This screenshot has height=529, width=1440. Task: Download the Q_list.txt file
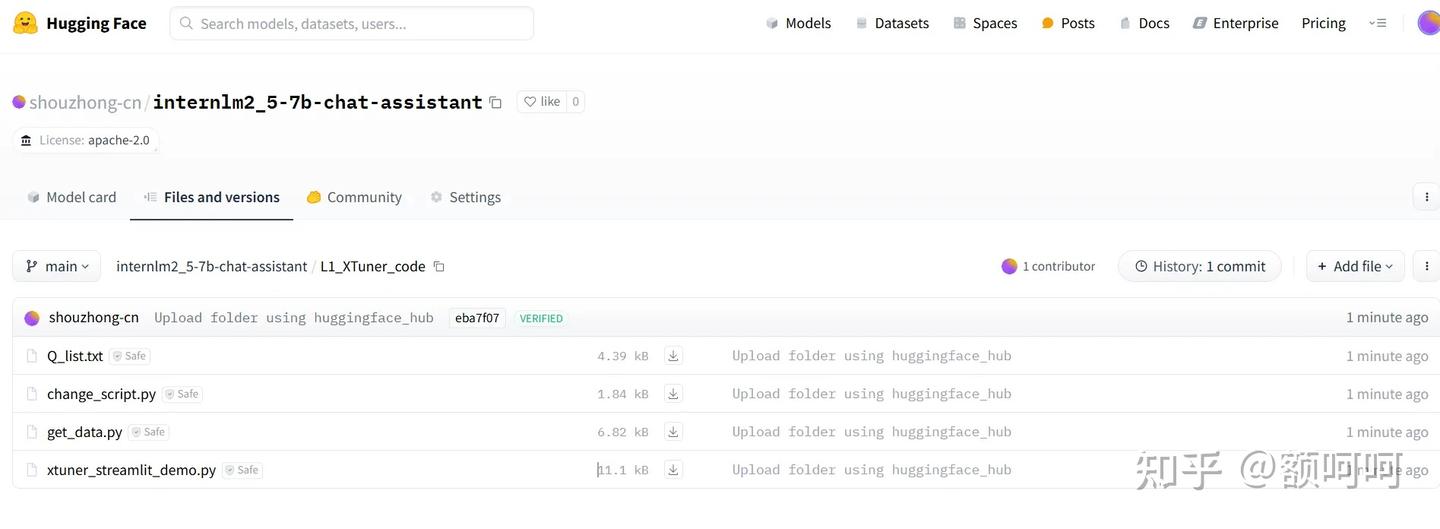(674, 356)
